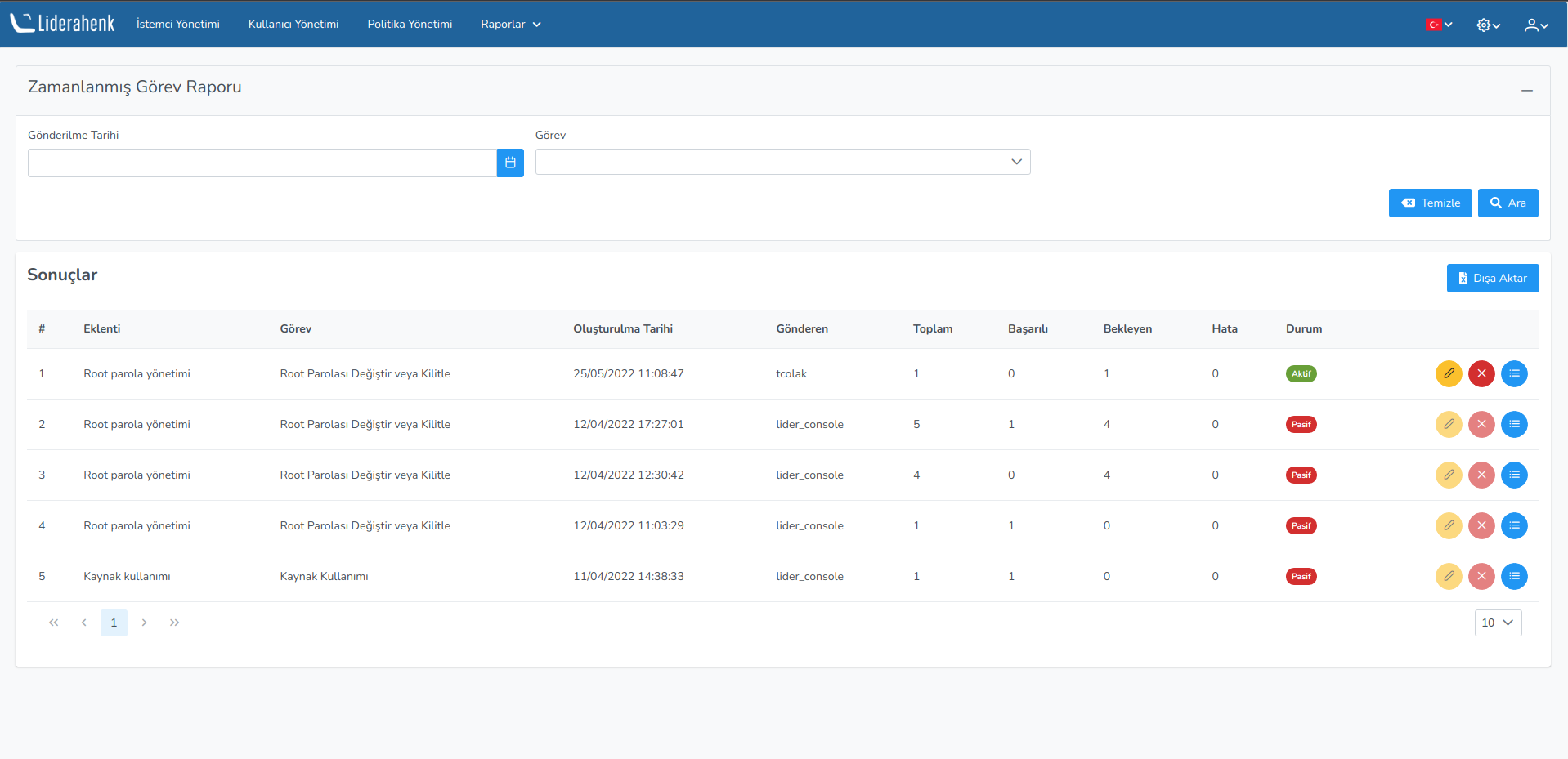Click the Sonuçlar heading
The width and height of the screenshot is (1568, 759).
point(62,275)
